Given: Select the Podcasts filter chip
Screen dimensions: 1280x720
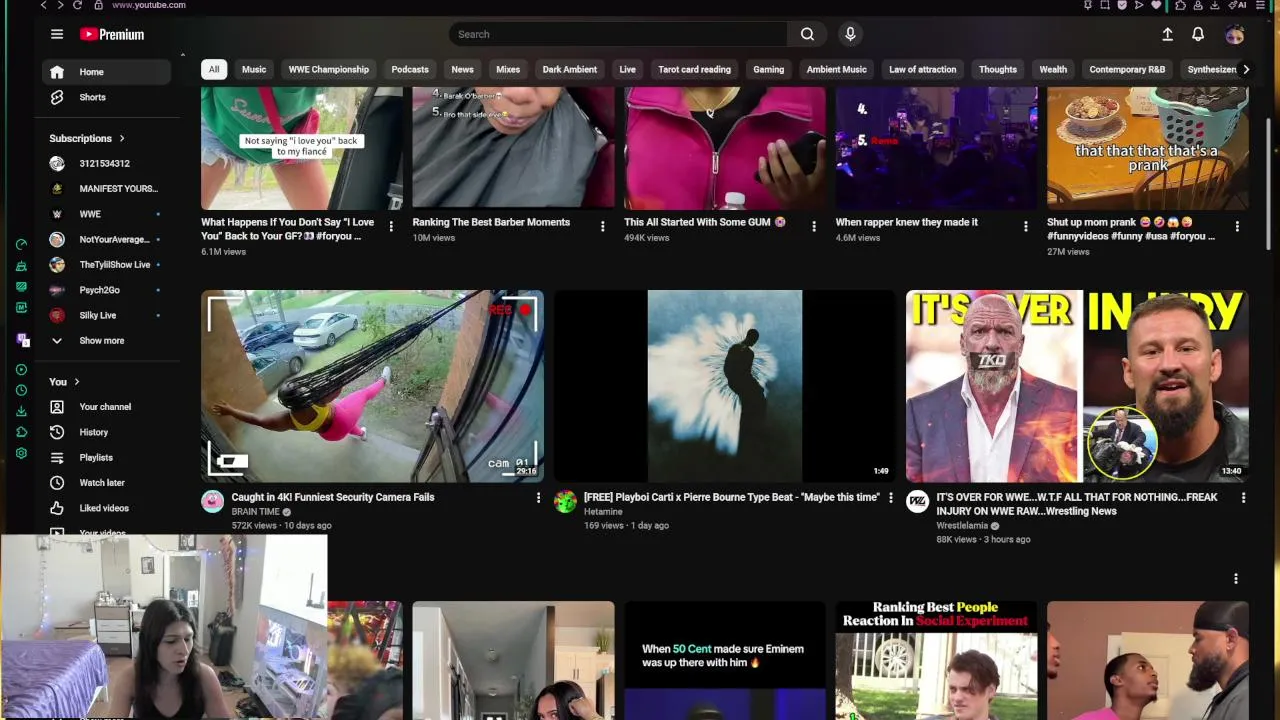Looking at the screenshot, I should [x=410, y=69].
